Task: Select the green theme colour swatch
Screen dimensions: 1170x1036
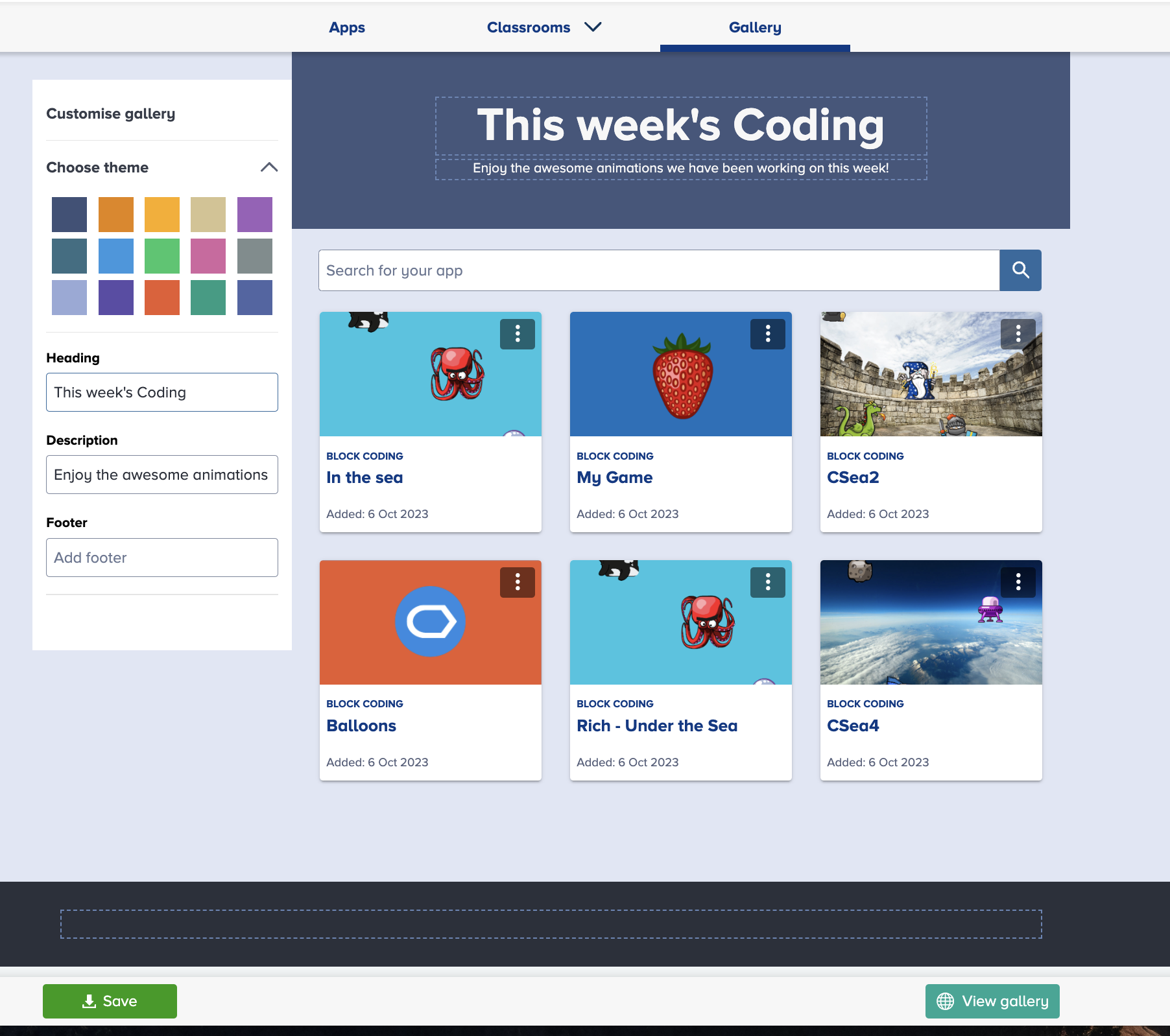Action: click(x=161, y=256)
